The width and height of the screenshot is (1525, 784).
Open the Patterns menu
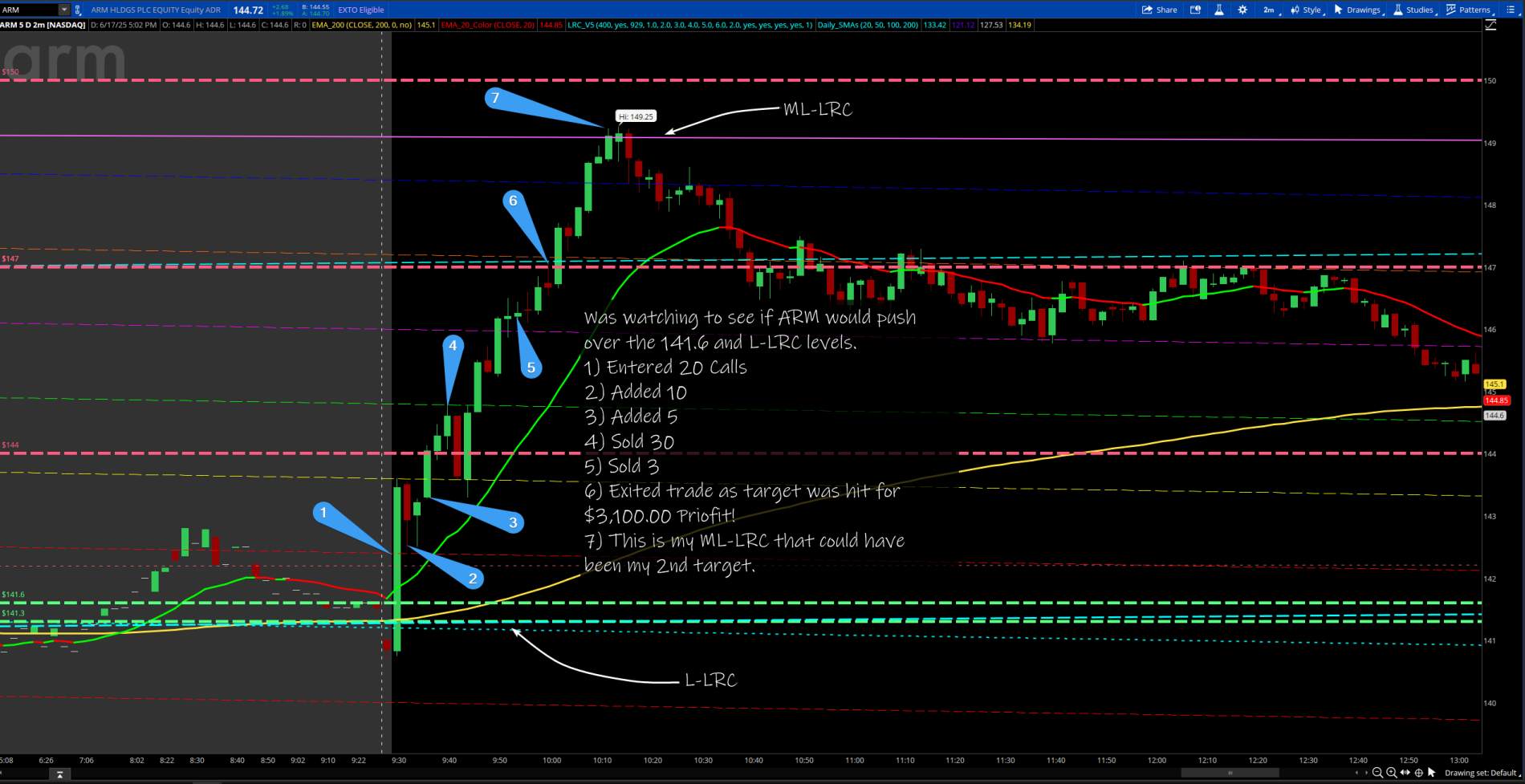coord(1470,10)
